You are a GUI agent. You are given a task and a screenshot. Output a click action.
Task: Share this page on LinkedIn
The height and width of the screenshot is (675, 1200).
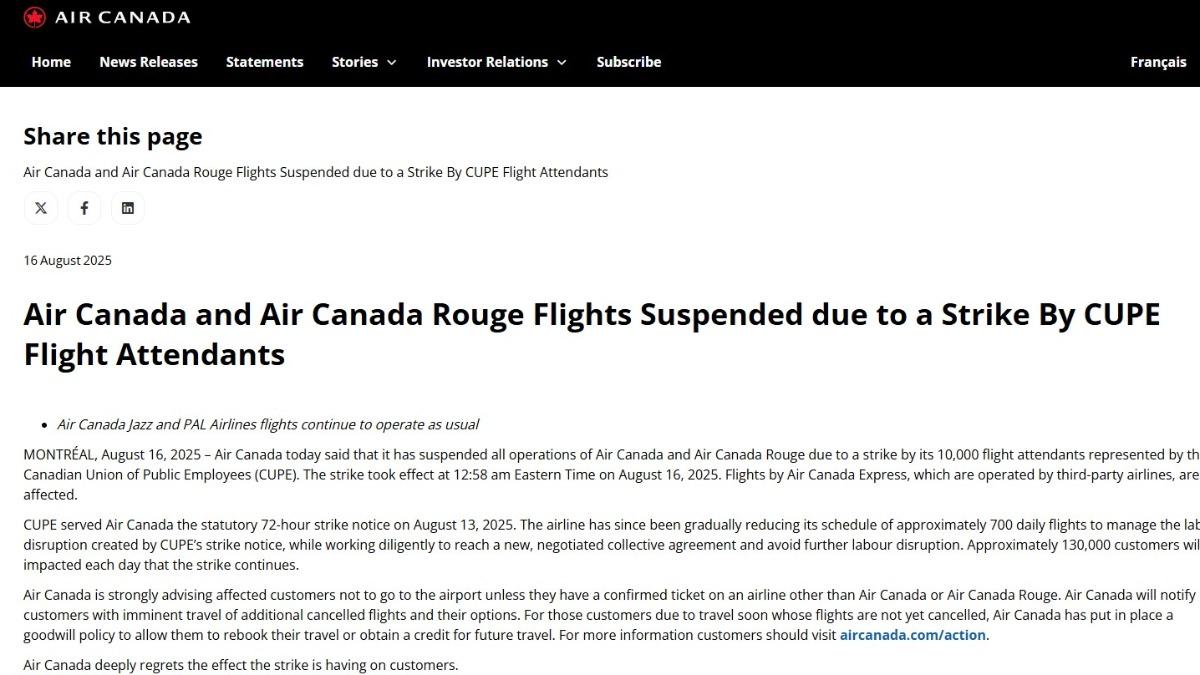[128, 208]
